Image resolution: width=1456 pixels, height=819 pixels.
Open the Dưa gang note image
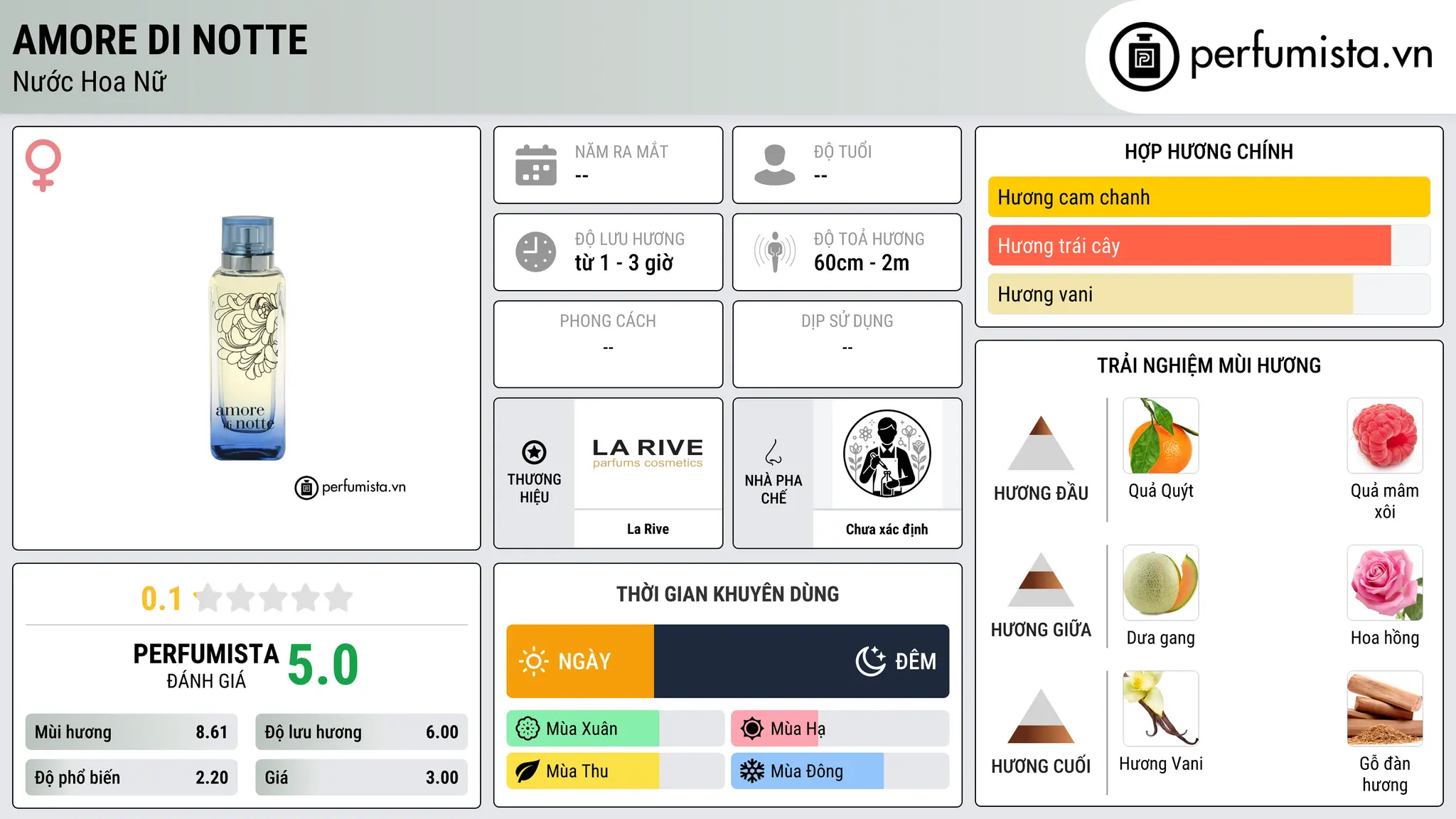tap(1161, 583)
